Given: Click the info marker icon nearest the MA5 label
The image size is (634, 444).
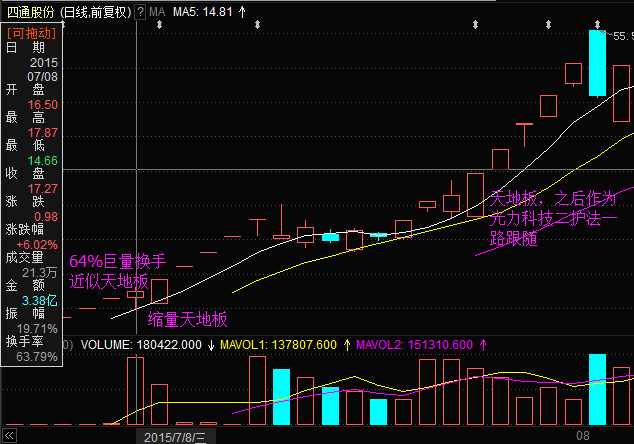Looking at the screenshot, I should 159,25.
